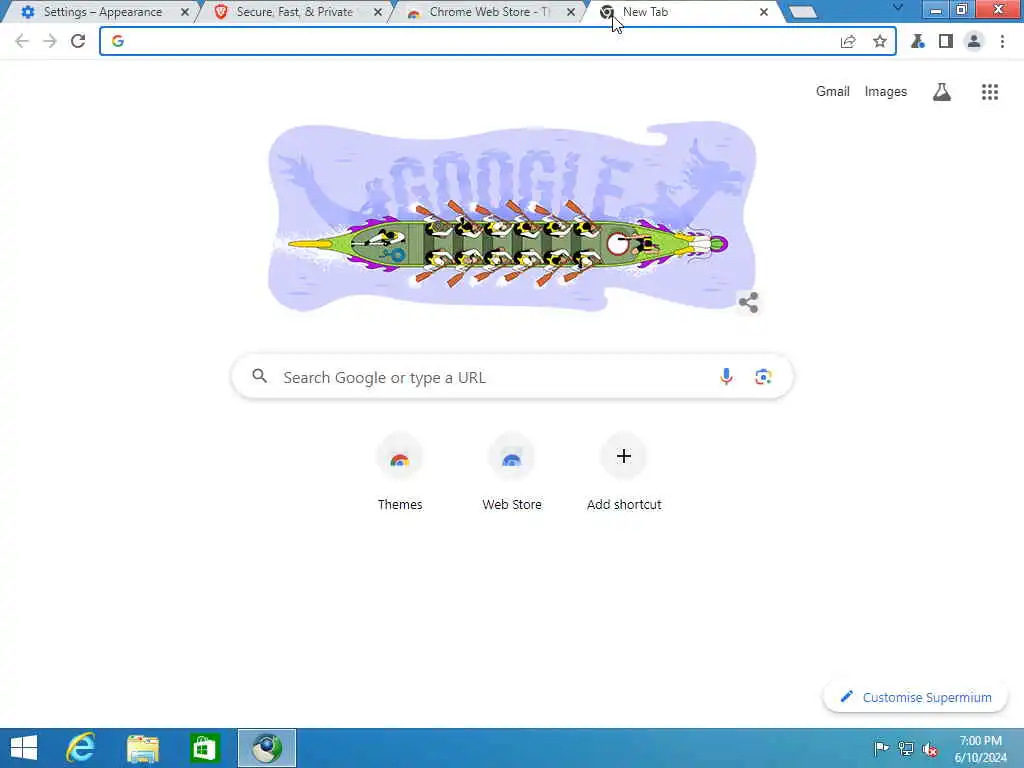Screen dimensions: 1024x768
Task: Switch to Chrome Web Store tab
Action: click(490, 12)
